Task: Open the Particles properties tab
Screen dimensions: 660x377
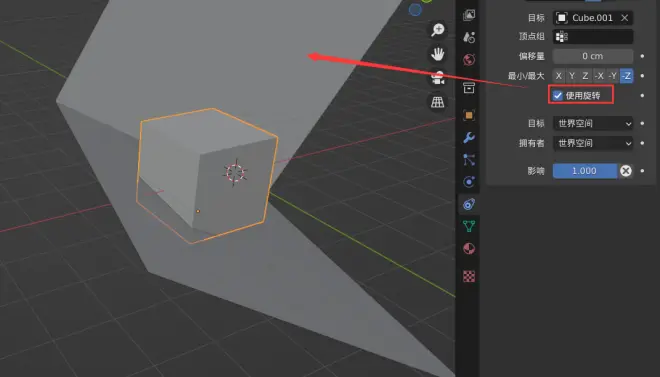Action: tap(469, 160)
